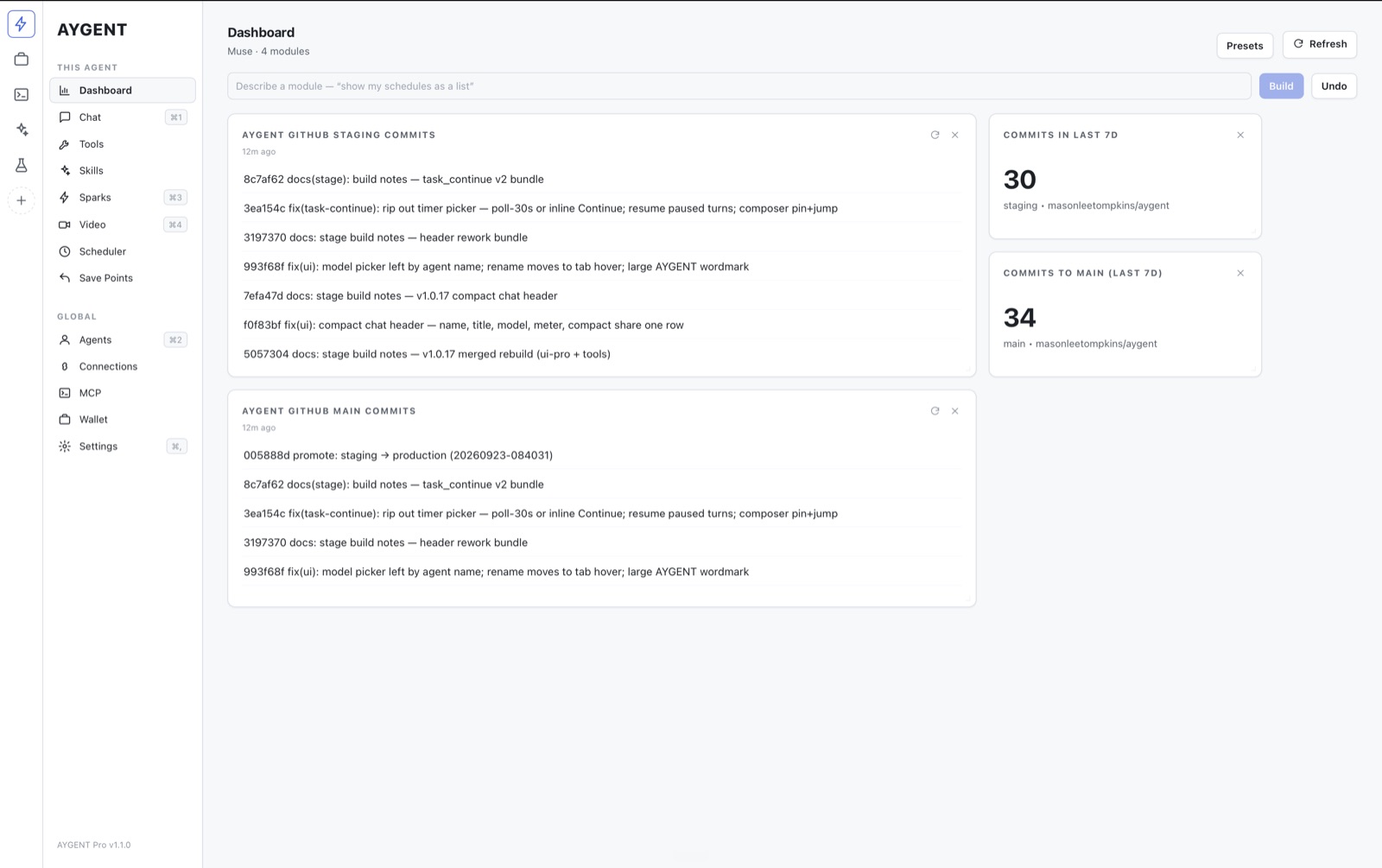Open Video in the sidebar
1382x868 pixels.
tap(123, 225)
